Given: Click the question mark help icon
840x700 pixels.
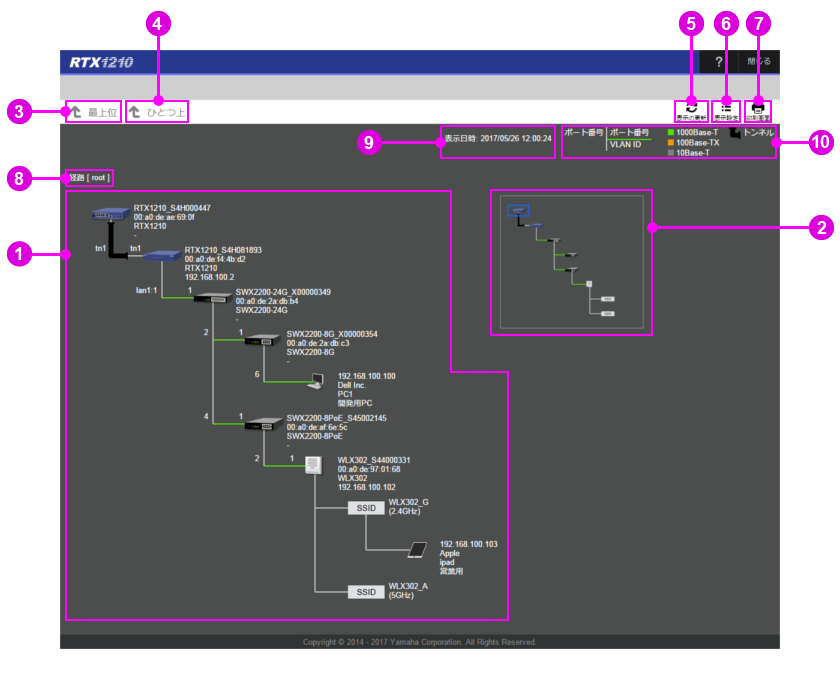Looking at the screenshot, I should coord(718,62).
